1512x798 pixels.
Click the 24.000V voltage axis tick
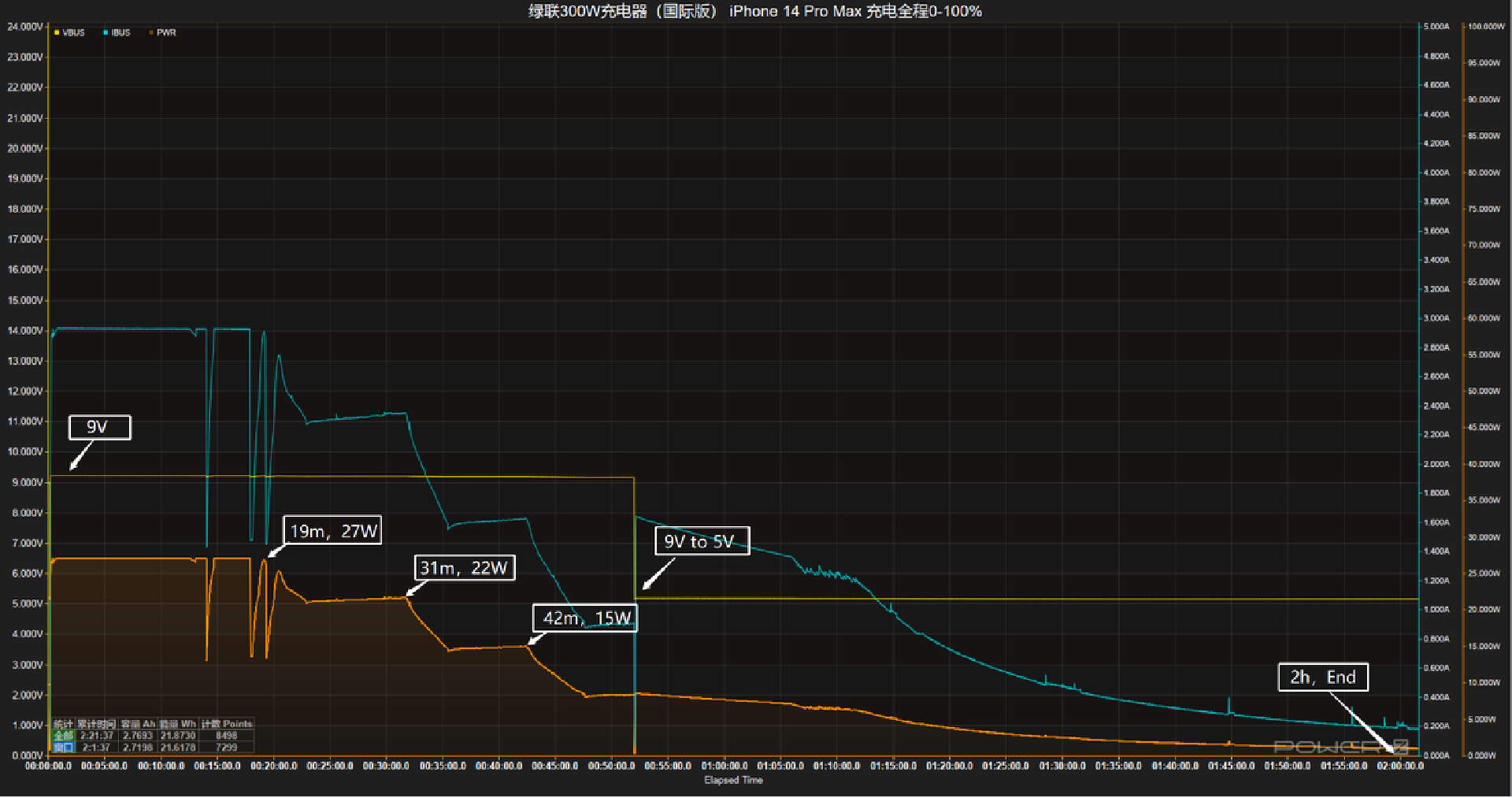click(x=24, y=27)
